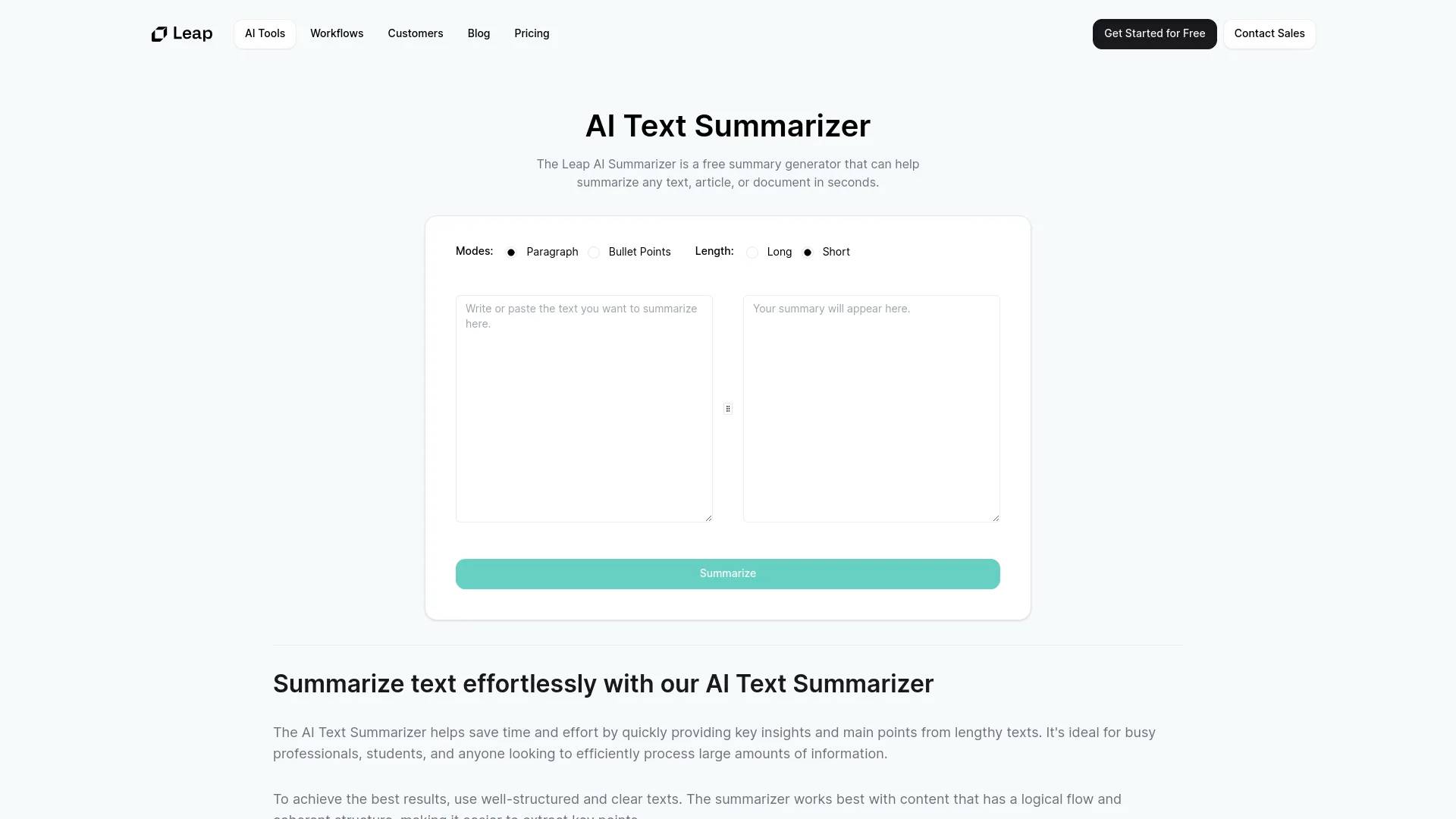Viewport: 1456px width, 819px height.
Task: Click Get Started for Free button
Action: pyautogui.click(x=1154, y=33)
